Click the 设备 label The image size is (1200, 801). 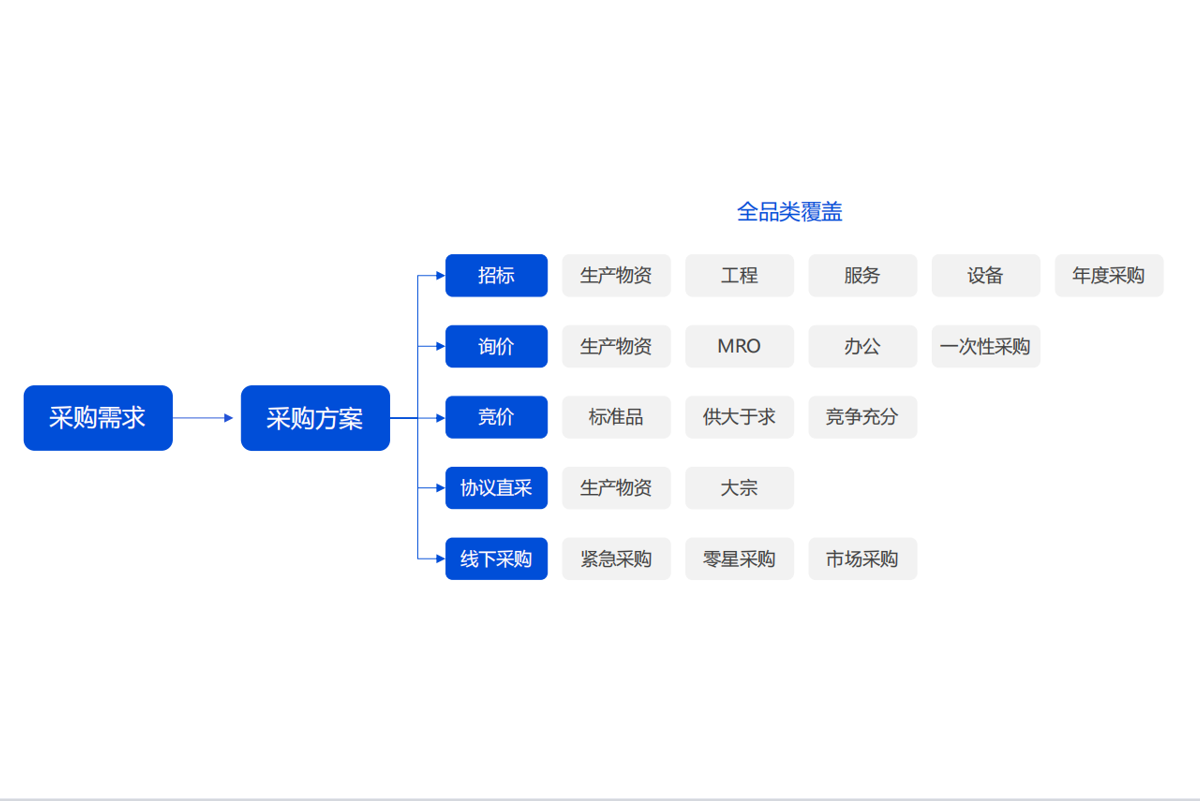coord(986,275)
